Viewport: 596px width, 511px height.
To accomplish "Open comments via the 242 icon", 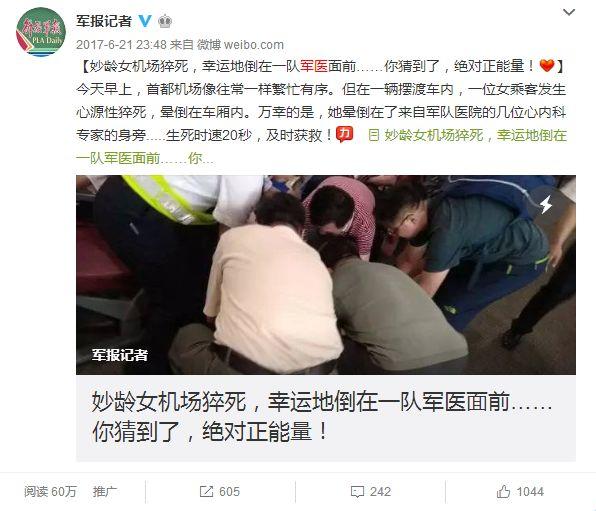I will (x=371, y=492).
